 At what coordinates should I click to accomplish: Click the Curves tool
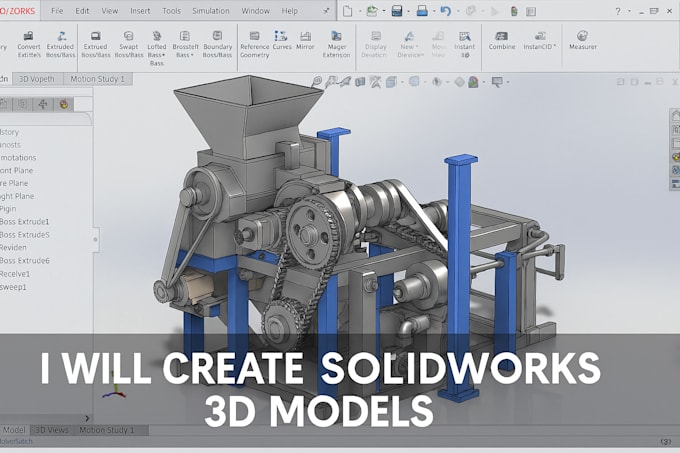[281, 40]
